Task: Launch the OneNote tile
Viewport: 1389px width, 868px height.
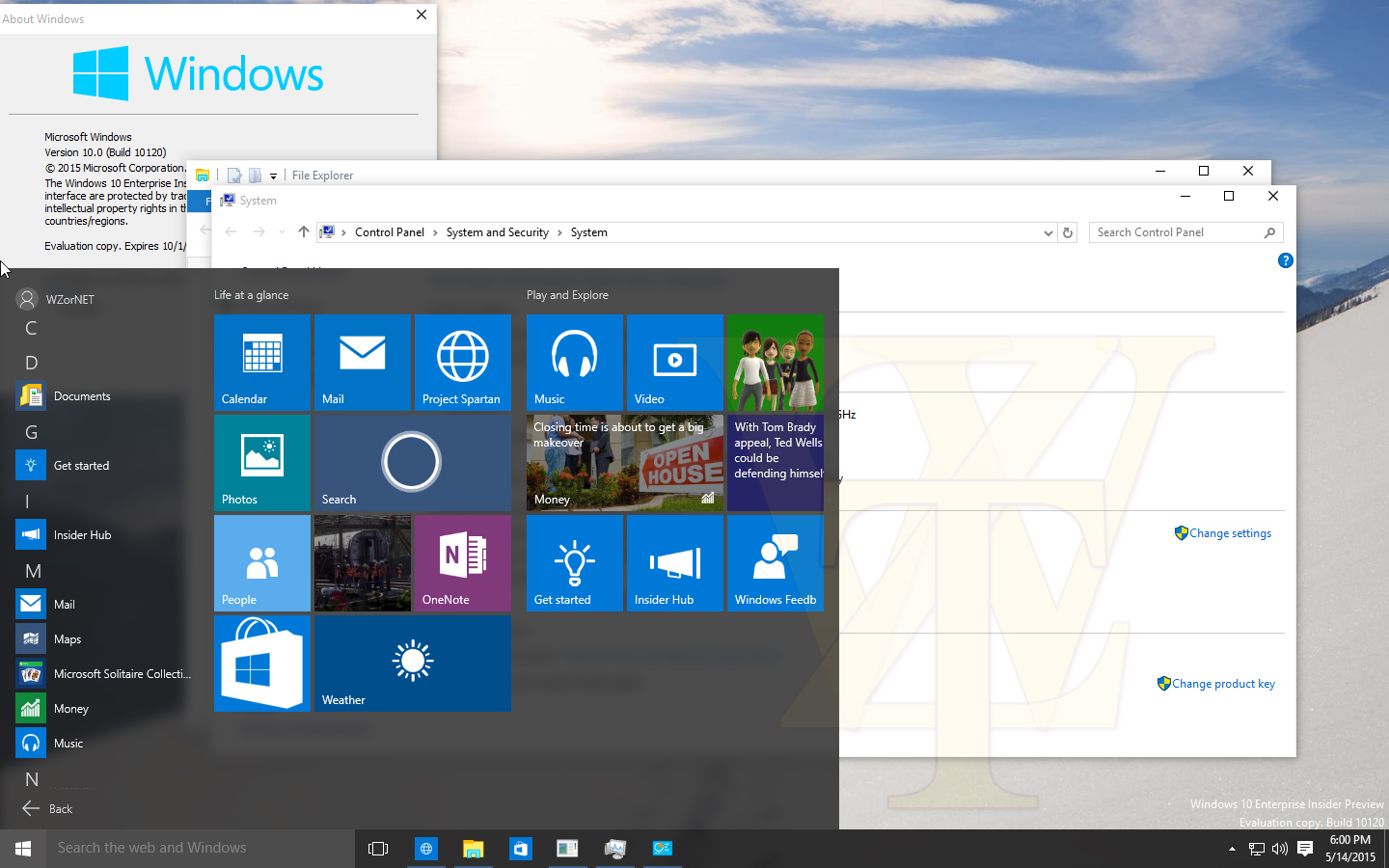Action: pyautogui.click(x=463, y=563)
